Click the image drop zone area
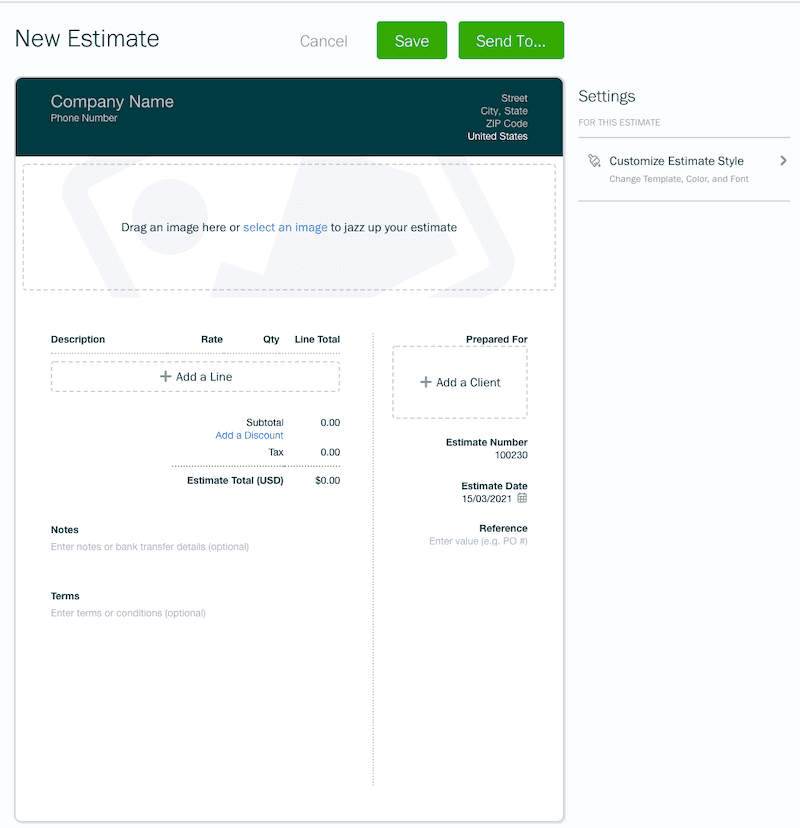 point(289,260)
